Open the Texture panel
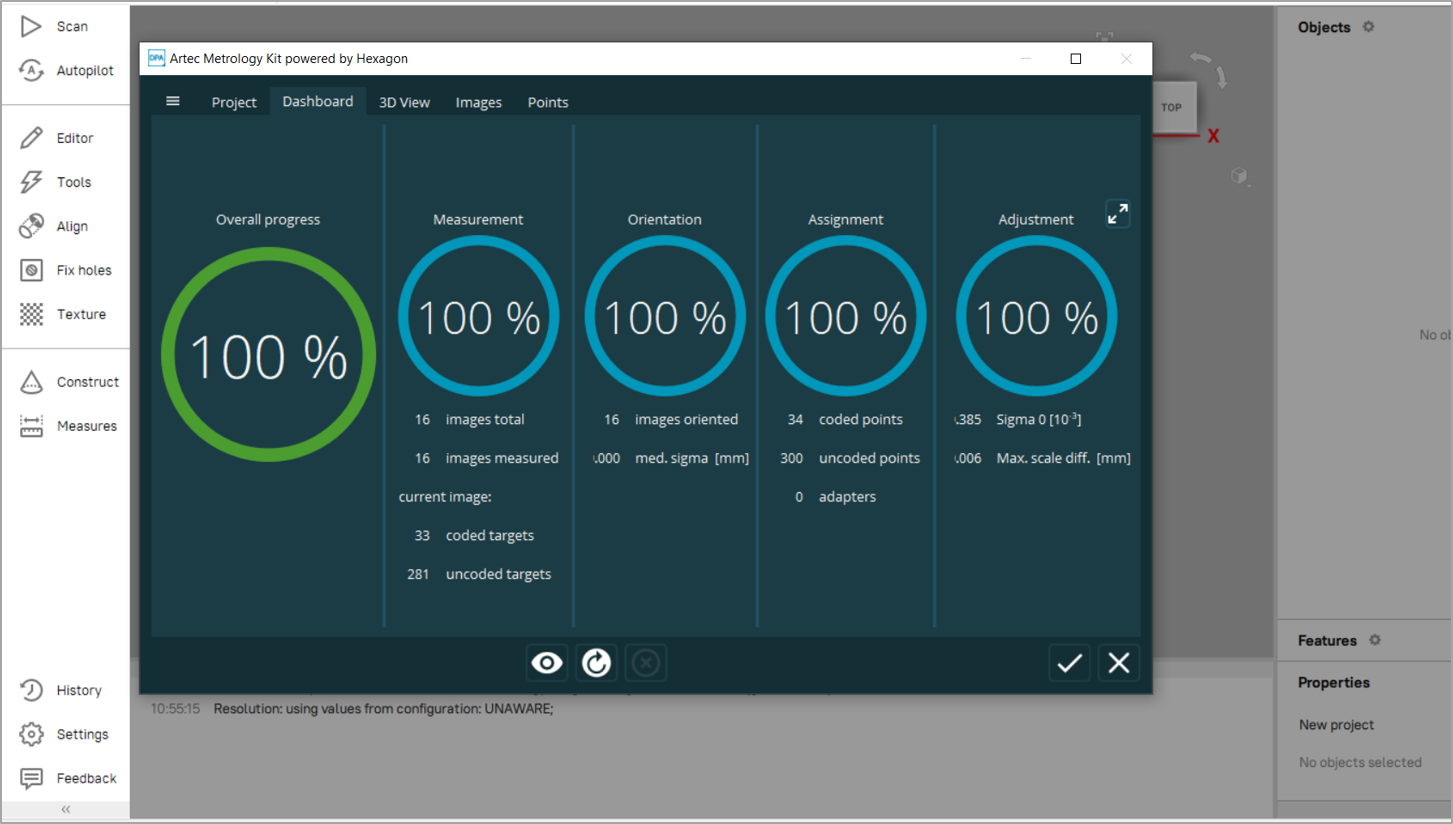1453x824 pixels. coord(63,314)
